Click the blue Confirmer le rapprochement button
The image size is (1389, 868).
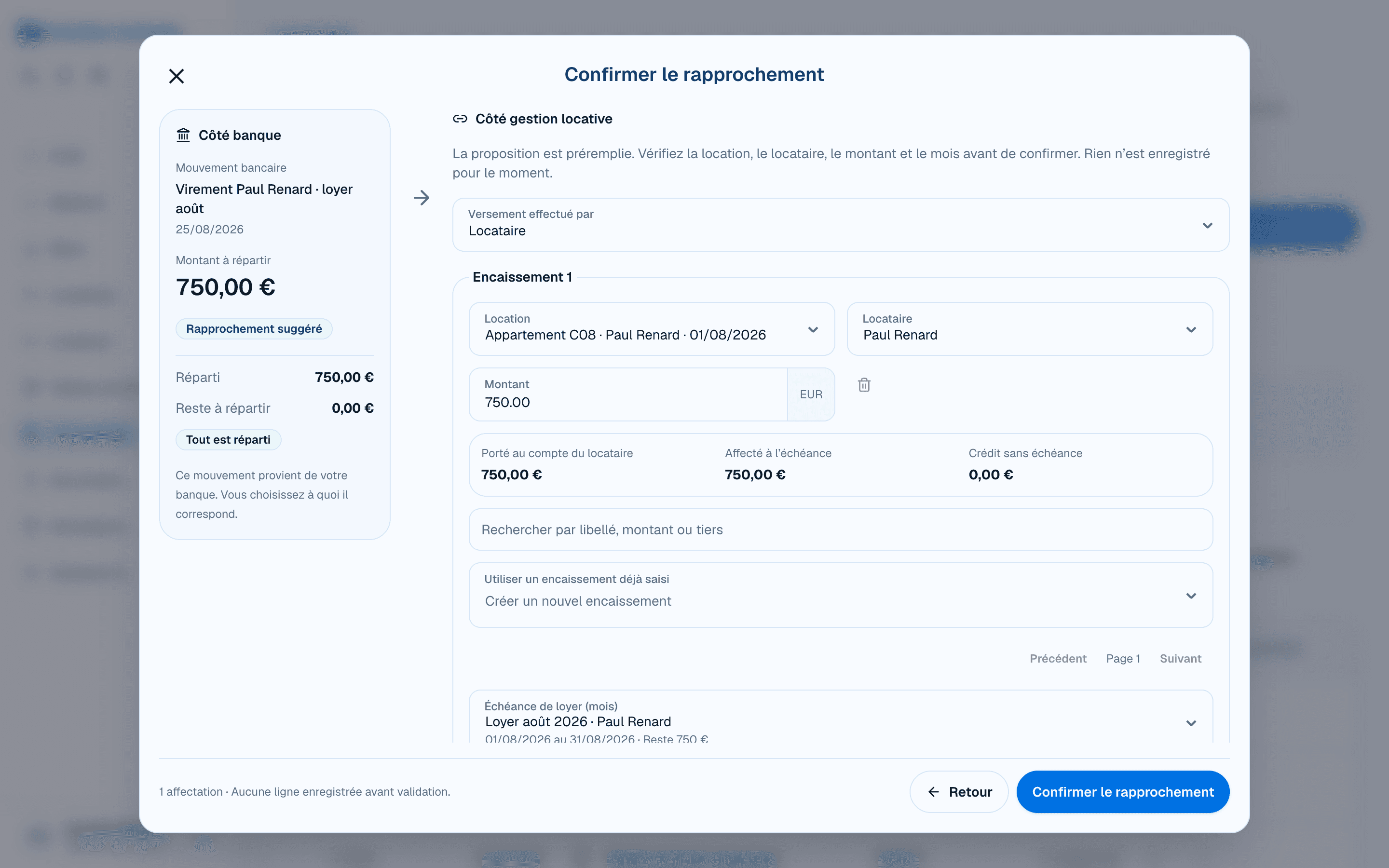(x=1123, y=792)
